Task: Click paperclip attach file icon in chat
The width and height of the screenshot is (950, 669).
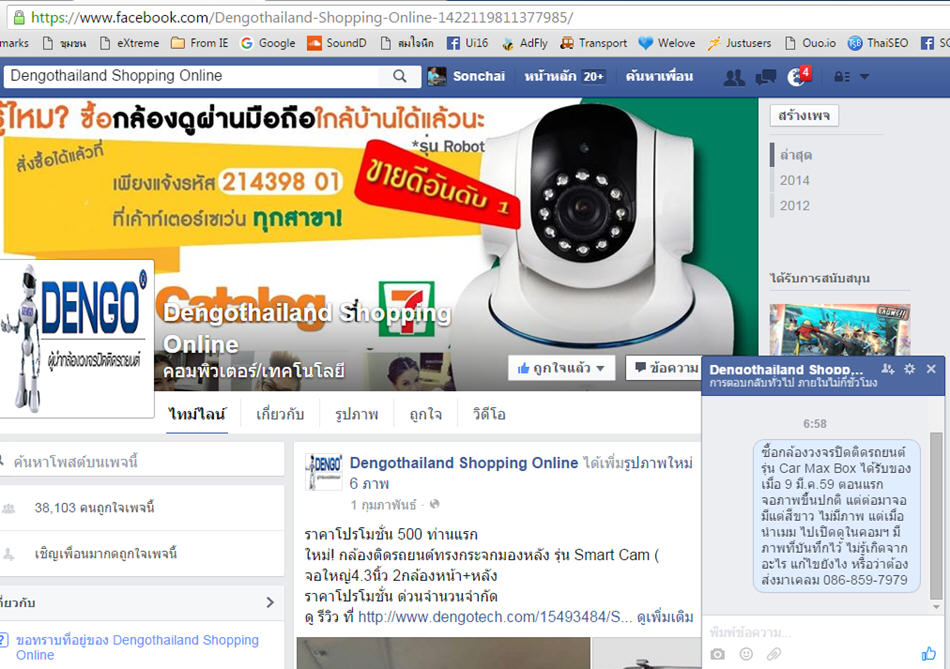Action: (x=774, y=654)
